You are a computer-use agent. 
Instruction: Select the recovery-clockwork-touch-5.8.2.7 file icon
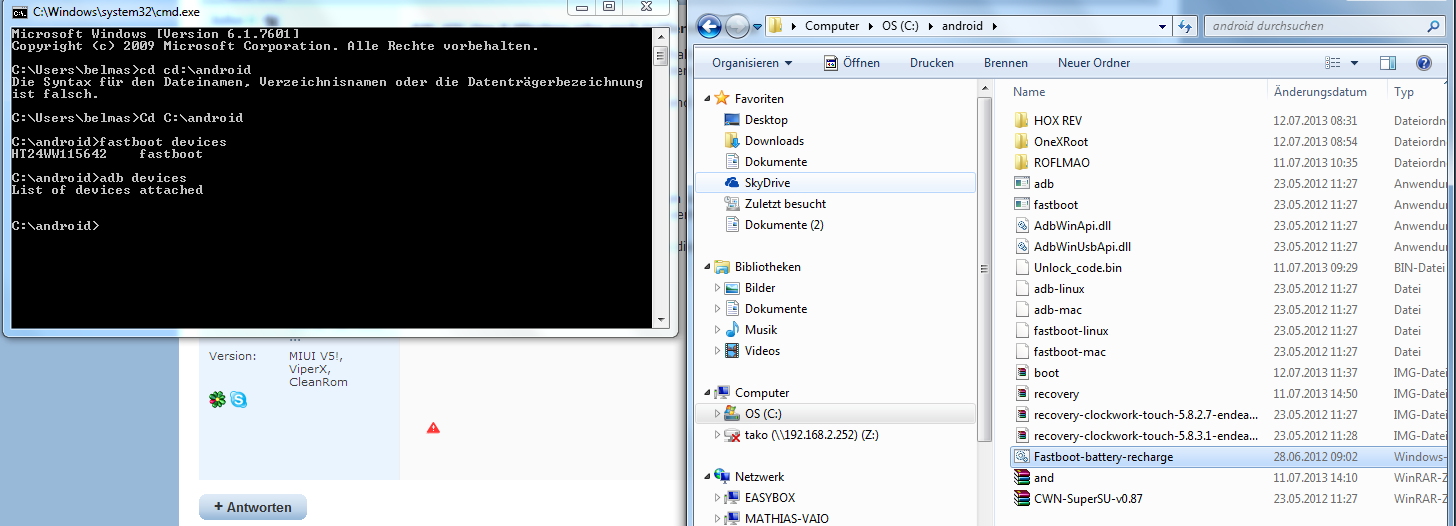pyautogui.click(x=1022, y=414)
